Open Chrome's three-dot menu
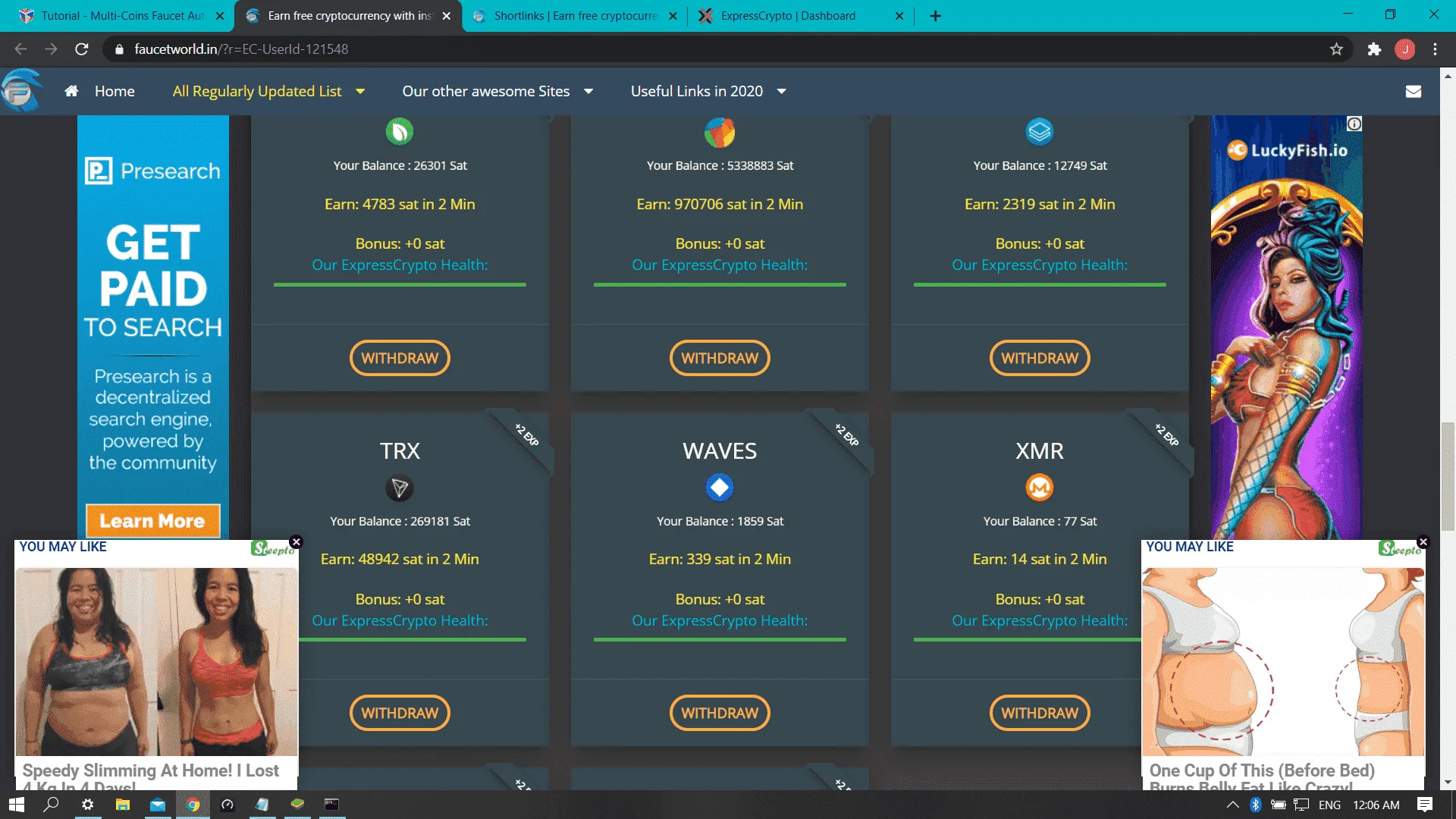1456x819 pixels. [1435, 49]
